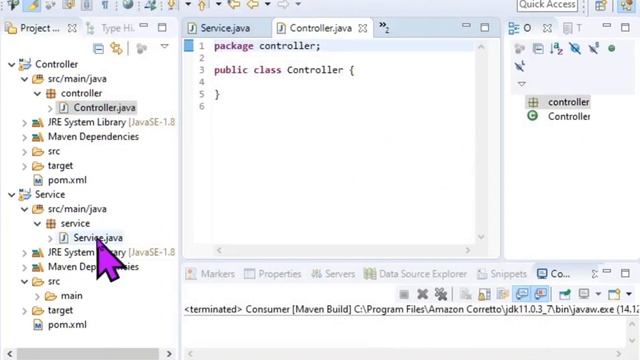Screen dimensions: 640x360
Task: Expand Controller.java file node in tree
Action: point(50,108)
